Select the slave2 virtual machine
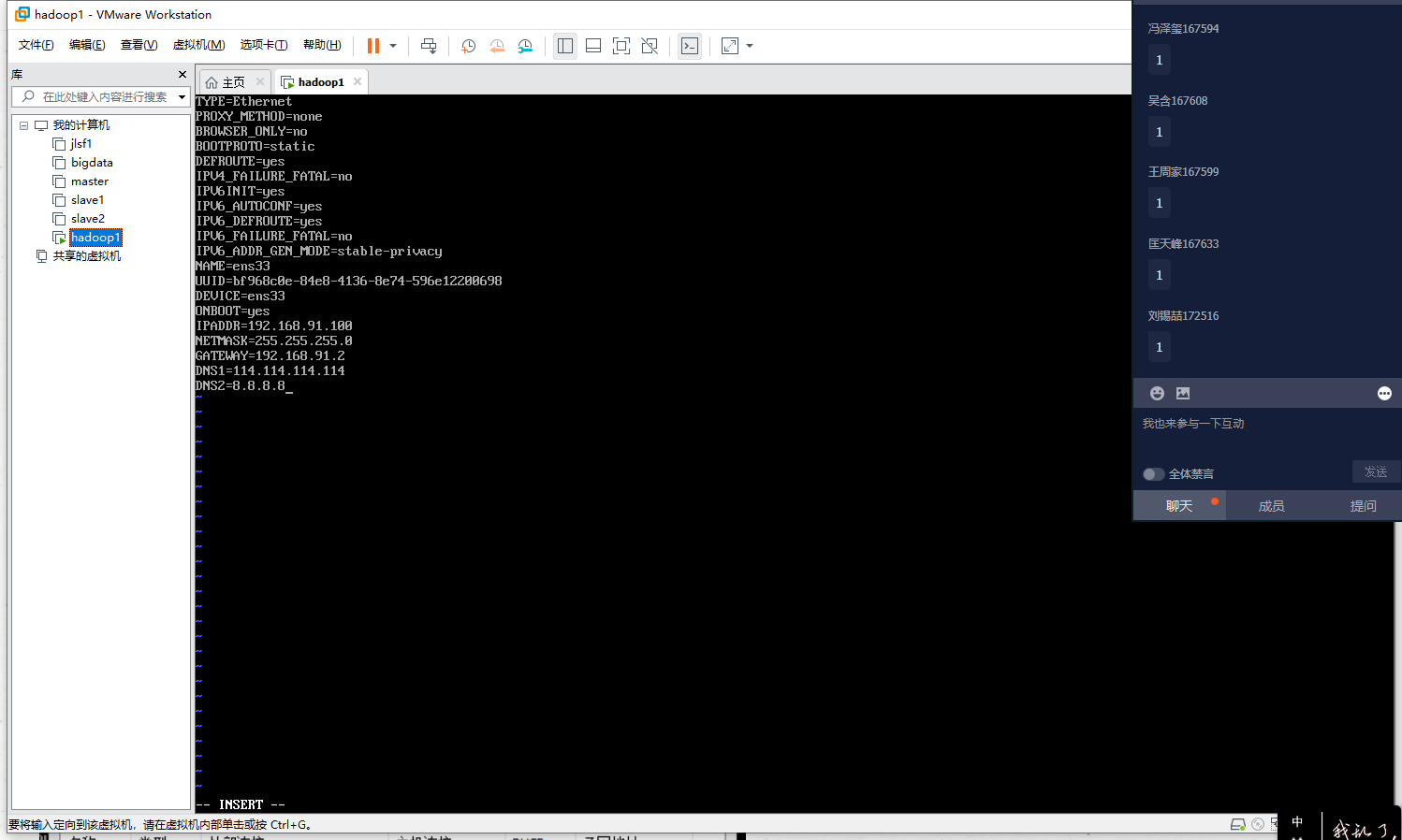The width and height of the screenshot is (1402, 840). click(88, 219)
